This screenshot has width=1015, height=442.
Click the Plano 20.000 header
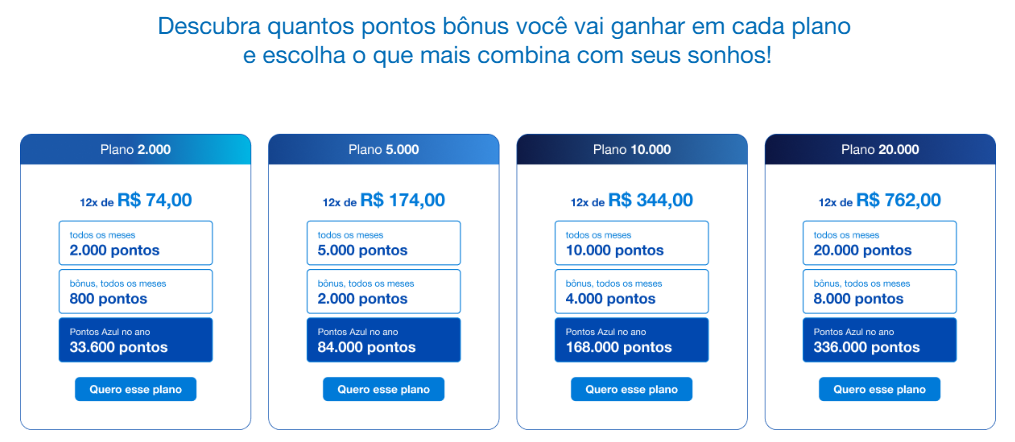pos(879,150)
